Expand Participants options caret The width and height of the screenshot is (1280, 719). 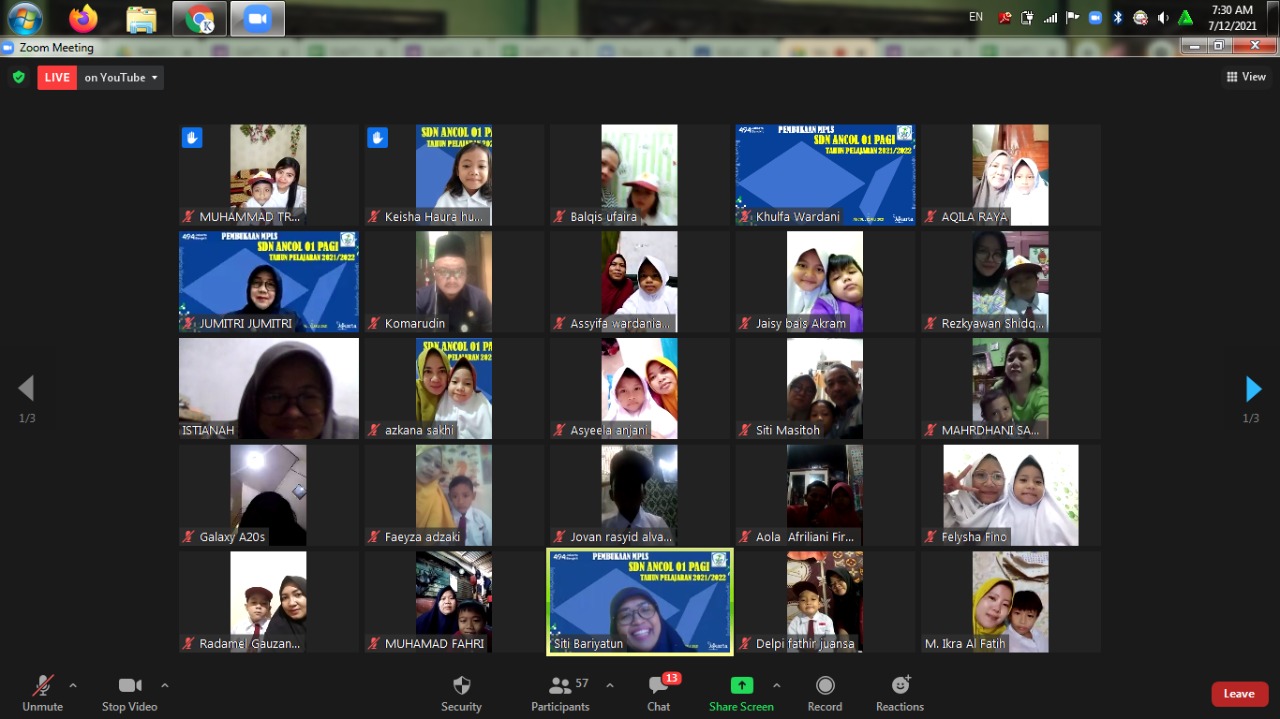click(x=610, y=686)
